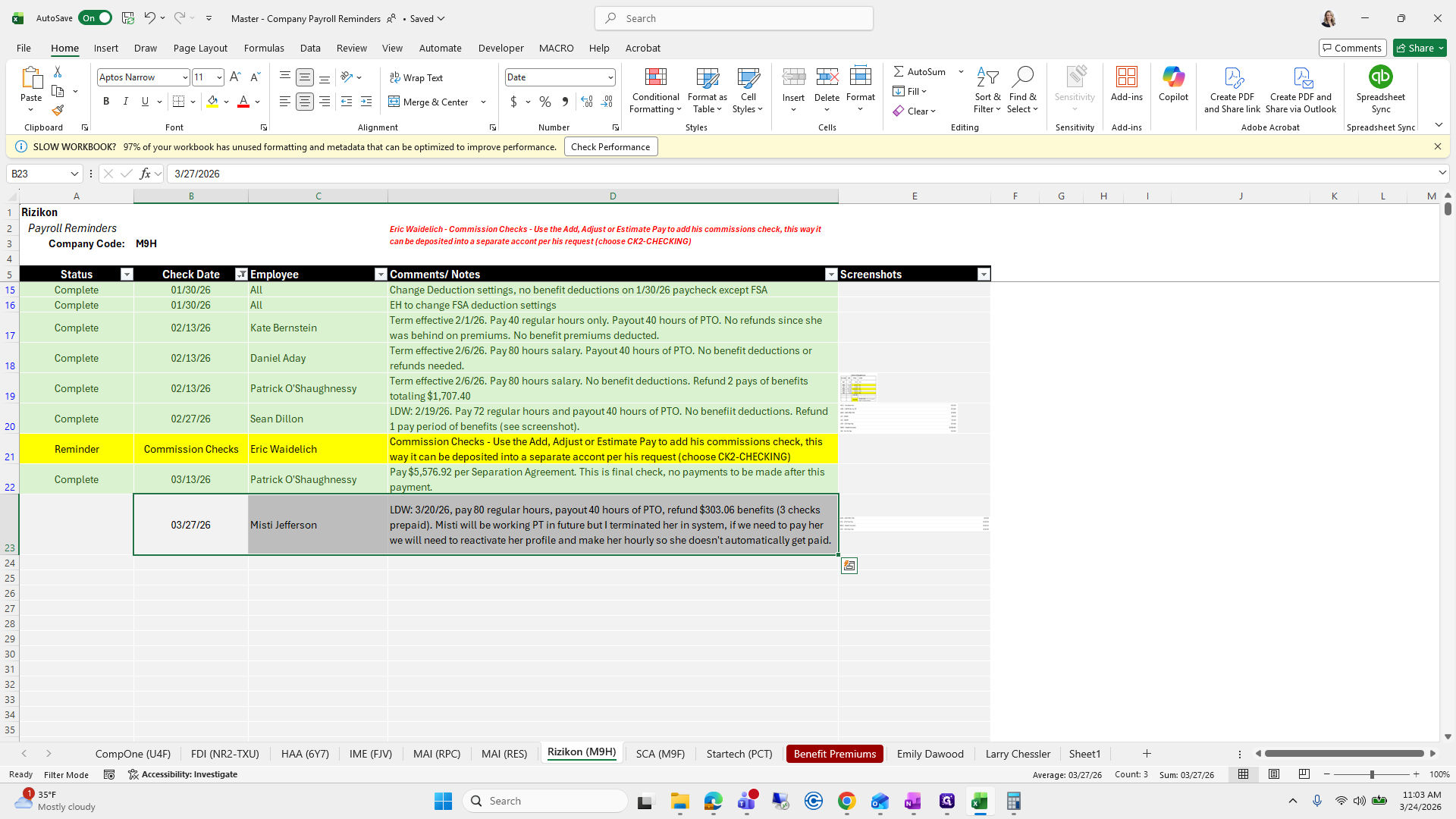Switch to Page Layout view in status bar
The width and height of the screenshot is (1456, 819).
tap(1274, 774)
